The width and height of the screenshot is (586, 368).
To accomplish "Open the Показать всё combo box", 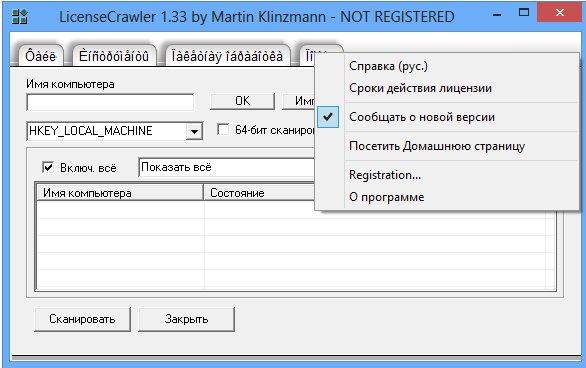I will 226,167.
